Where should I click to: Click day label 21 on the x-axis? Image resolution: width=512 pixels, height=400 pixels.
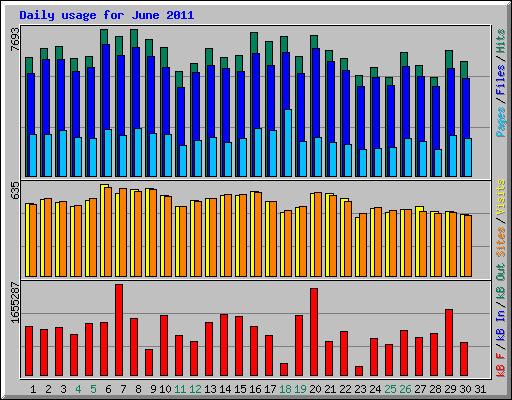tap(330, 389)
